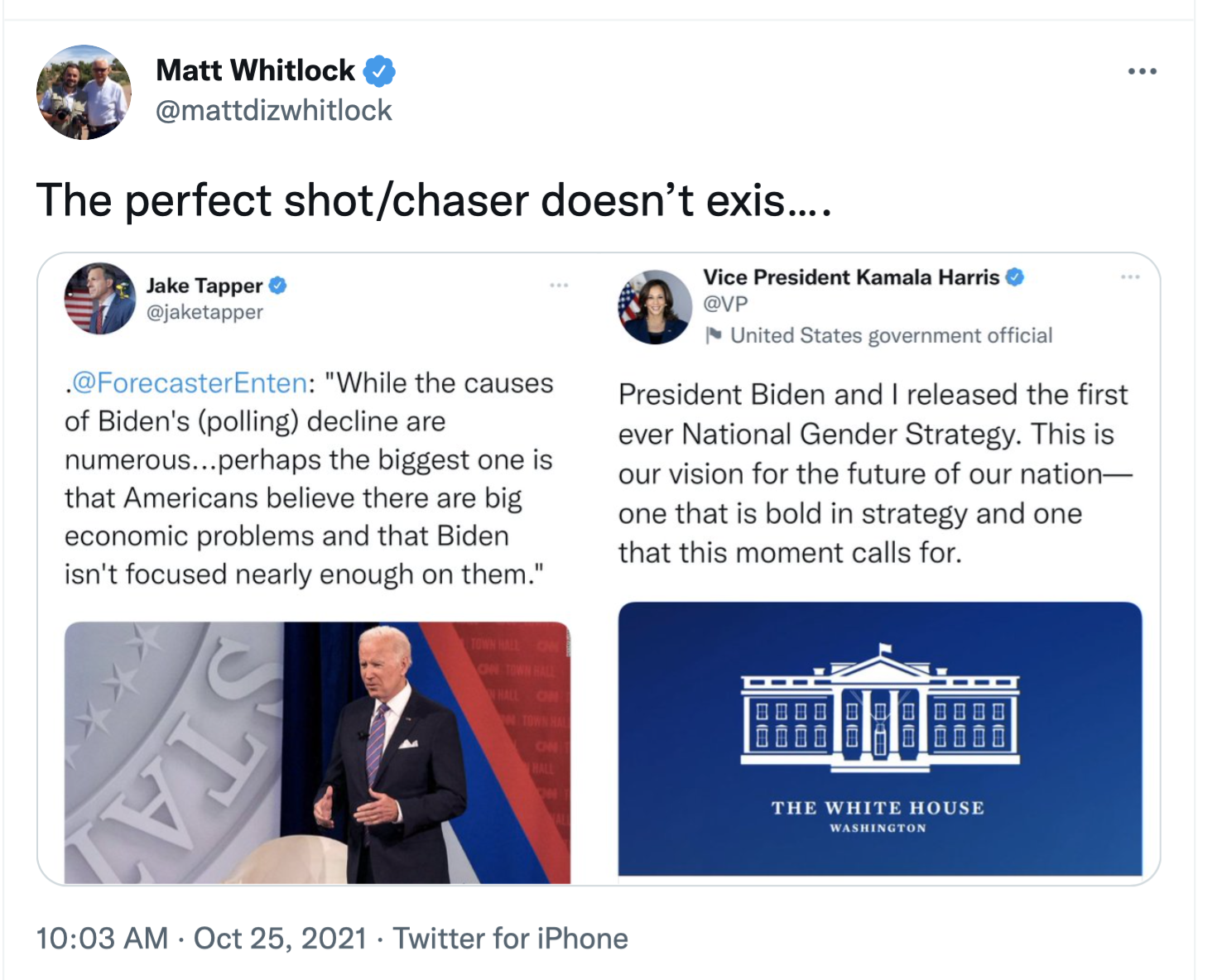Image resolution: width=1222 pixels, height=980 pixels.
Task: Open the White House logo image
Action: pos(880,738)
